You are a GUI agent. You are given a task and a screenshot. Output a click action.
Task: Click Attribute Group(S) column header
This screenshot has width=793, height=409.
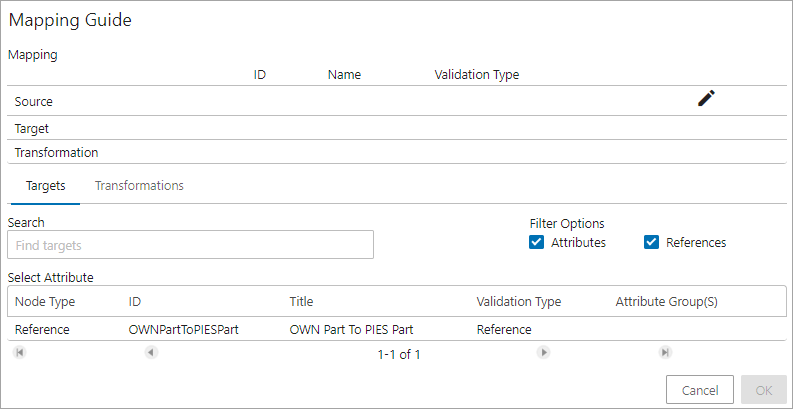point(667,302)
